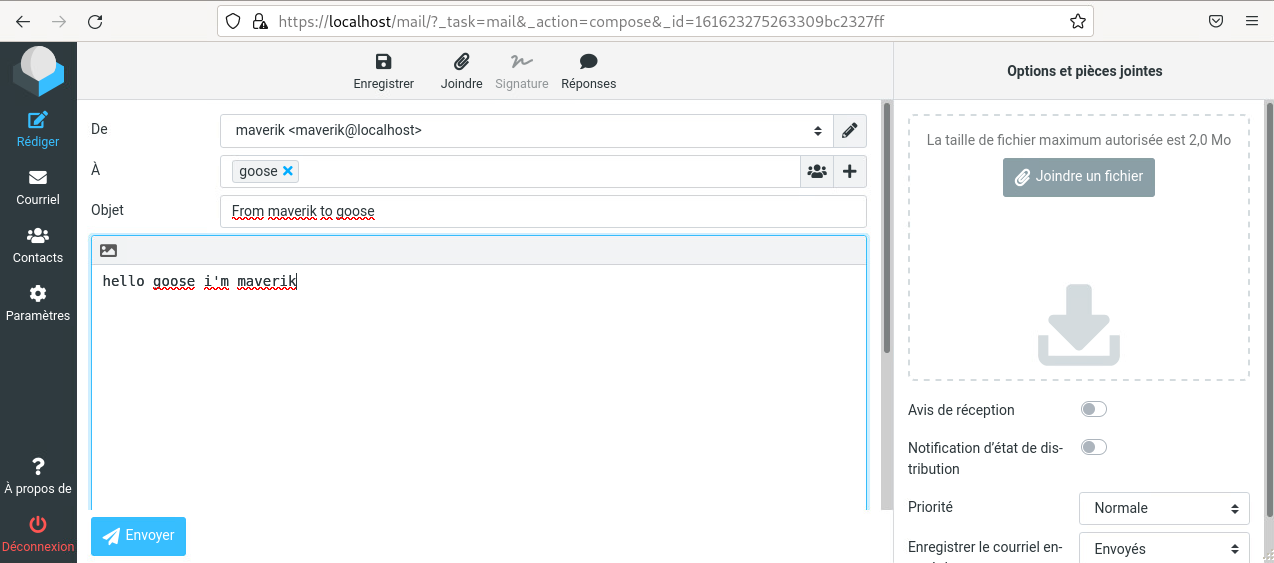Open the De sender identity dropdown
1274x563 pixels.
click(x=526, y=130)
